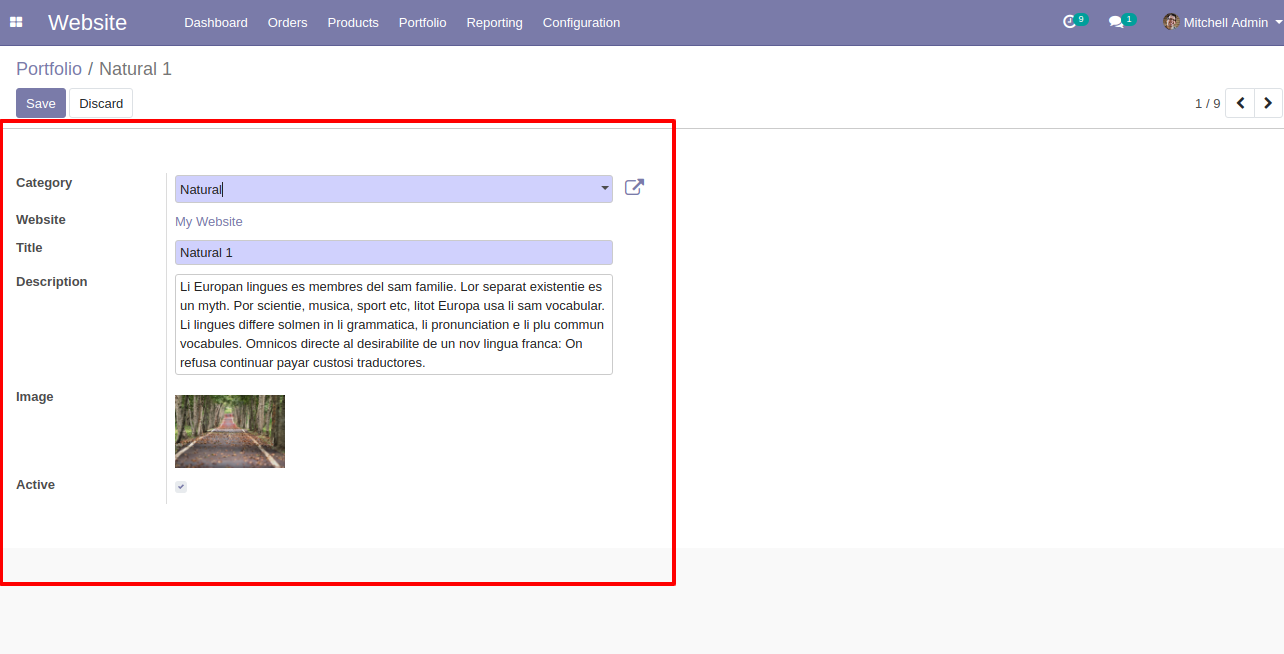Viewport: 1284px width, 654px height.
Task: Discard the changes
Action: tap(101, 103)
